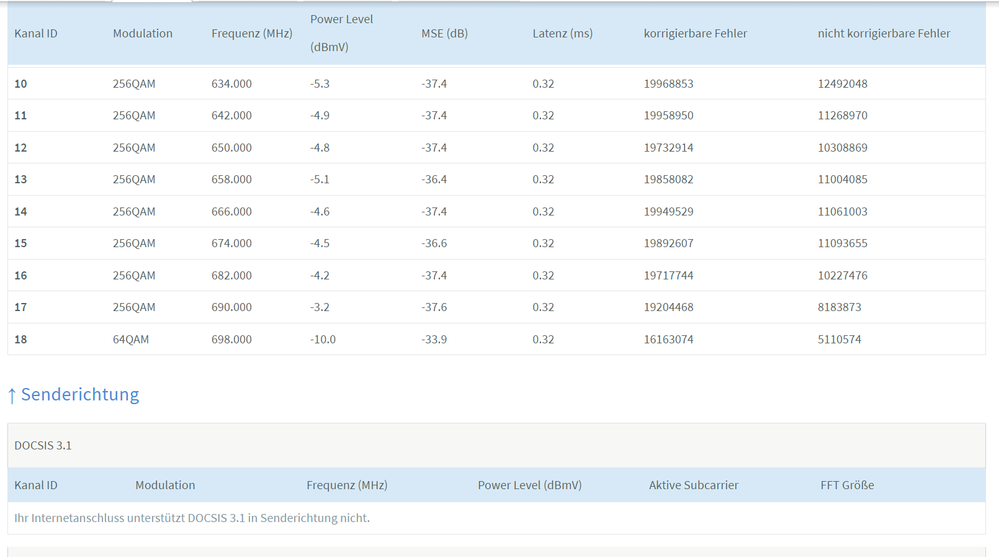Select the 'FFT Größe' column header
The image size is (999, 557).
click(x=847, y=485)
